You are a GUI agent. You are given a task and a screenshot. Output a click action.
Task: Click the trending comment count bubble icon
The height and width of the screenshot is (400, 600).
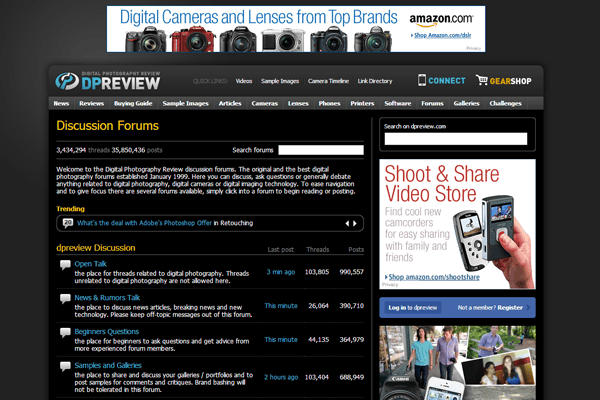(68, 223)
